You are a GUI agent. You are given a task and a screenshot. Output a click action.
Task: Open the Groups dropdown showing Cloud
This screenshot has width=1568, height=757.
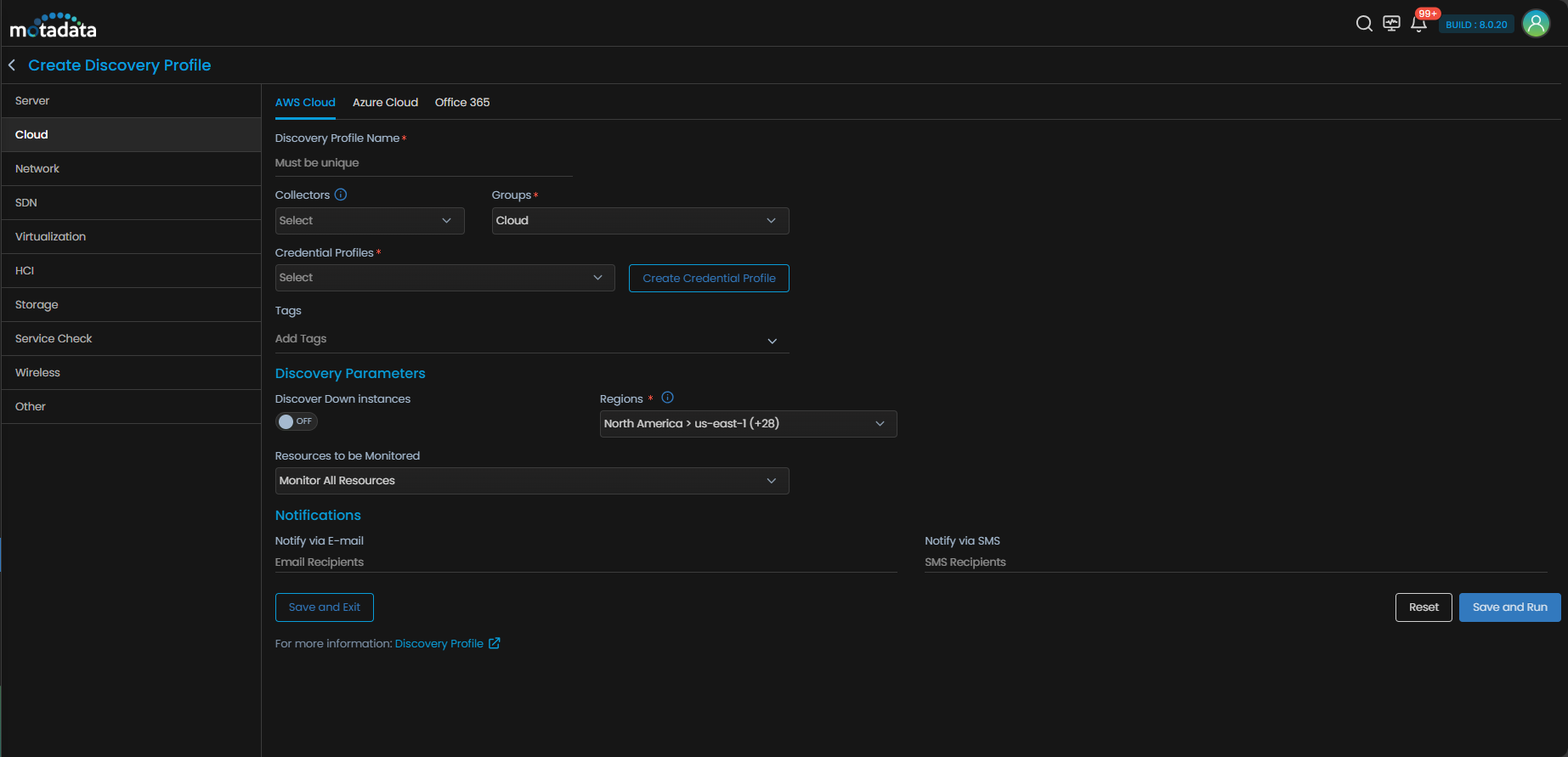point(640,221)
